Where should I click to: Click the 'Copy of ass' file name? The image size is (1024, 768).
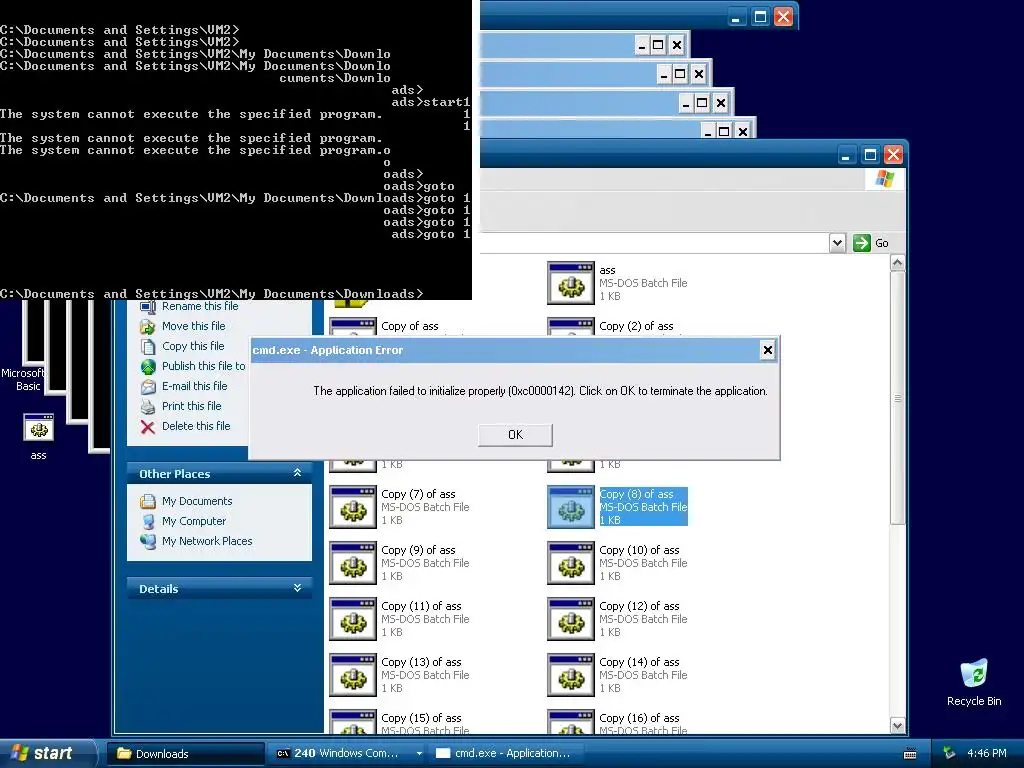tap(409, 326)
